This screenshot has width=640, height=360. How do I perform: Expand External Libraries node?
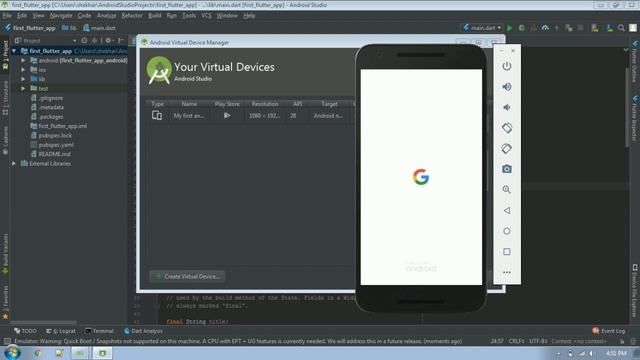click(14, 163)
